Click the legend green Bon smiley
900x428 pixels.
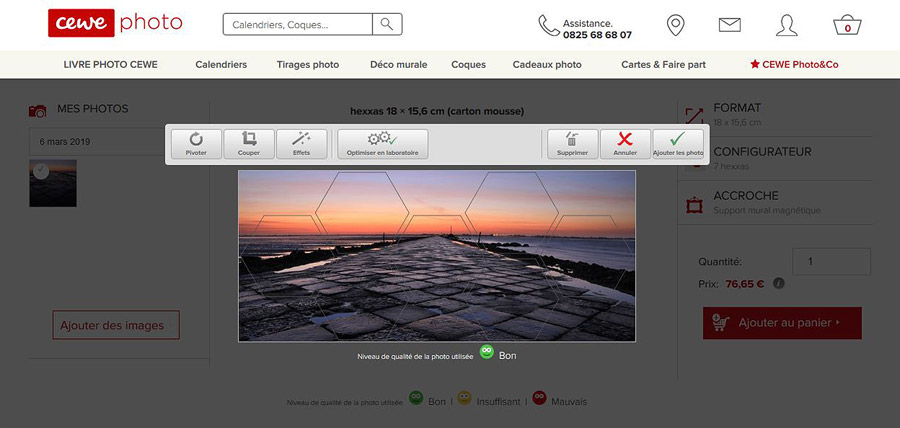pyautogui.click(x=416, y=398)
